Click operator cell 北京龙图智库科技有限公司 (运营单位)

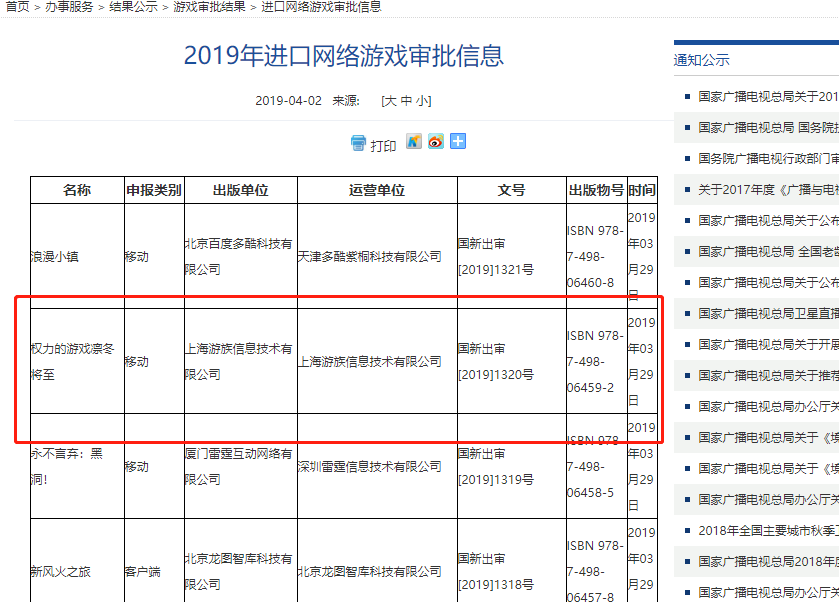(370, 571)
